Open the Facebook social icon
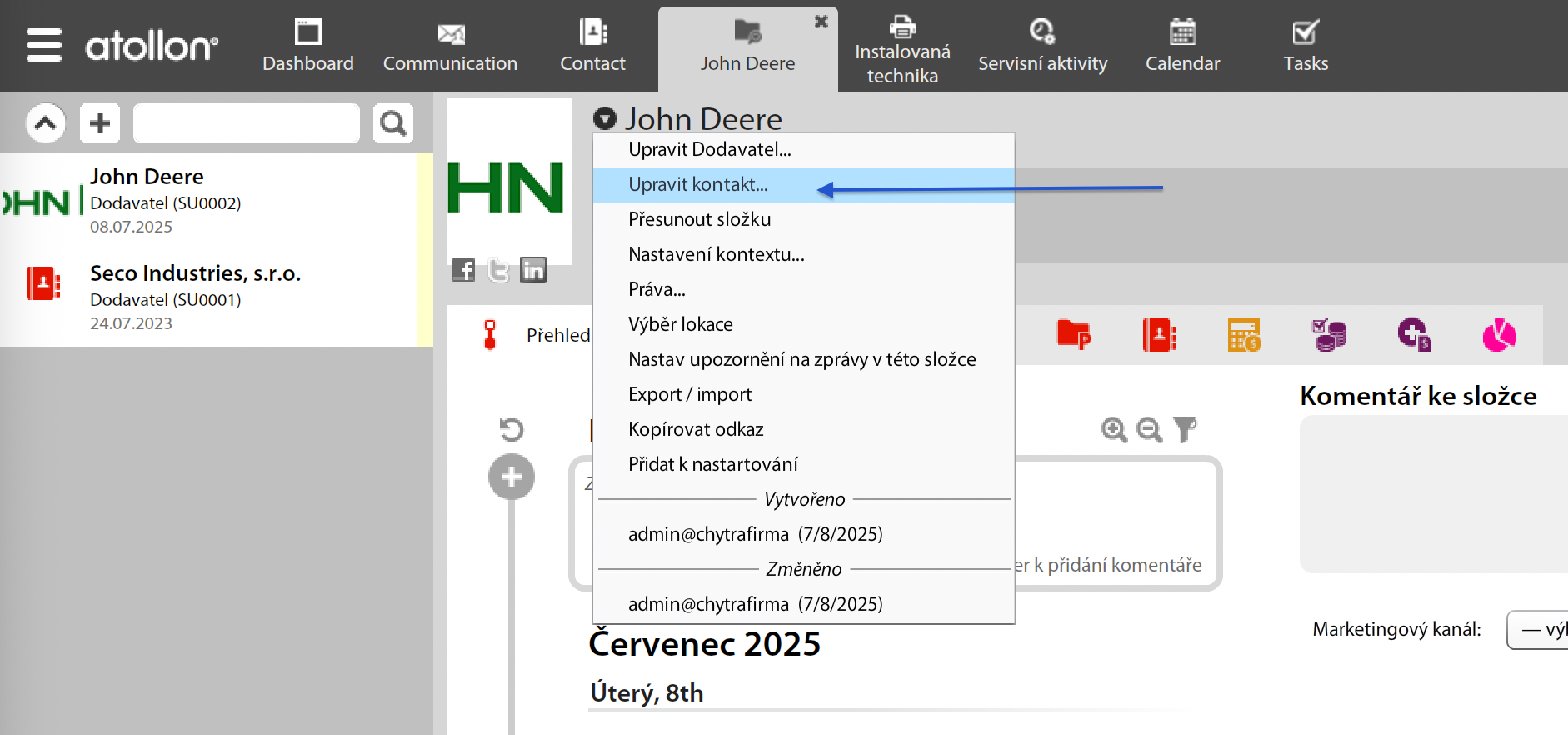This screenshot has height=735, width=1568. coord(463,270)
